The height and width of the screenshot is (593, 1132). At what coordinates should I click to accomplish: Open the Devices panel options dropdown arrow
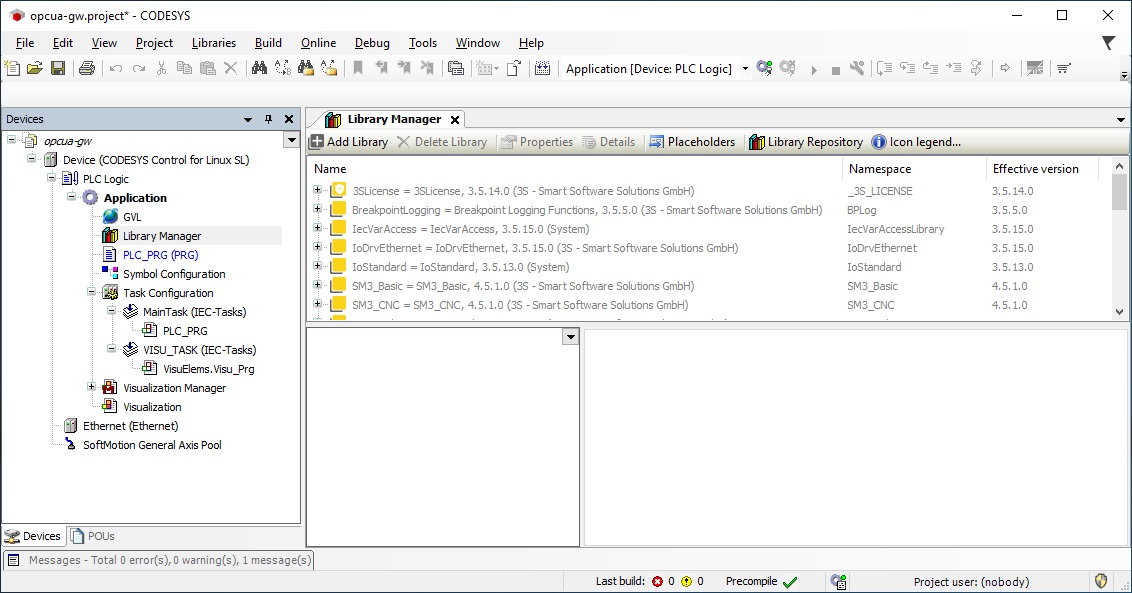pos(248,119)
